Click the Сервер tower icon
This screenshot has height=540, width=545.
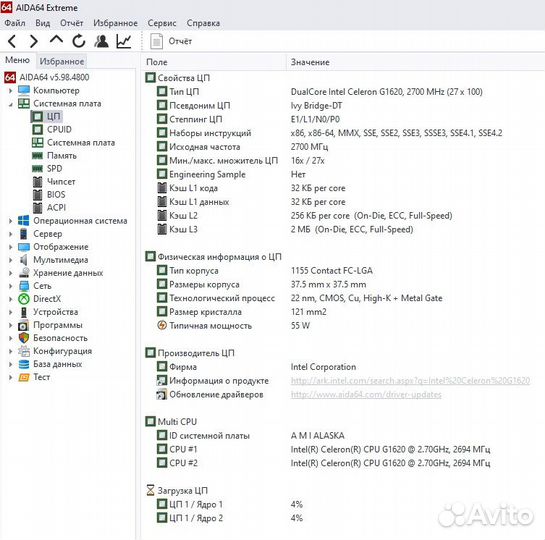click(x=24, y=234)
